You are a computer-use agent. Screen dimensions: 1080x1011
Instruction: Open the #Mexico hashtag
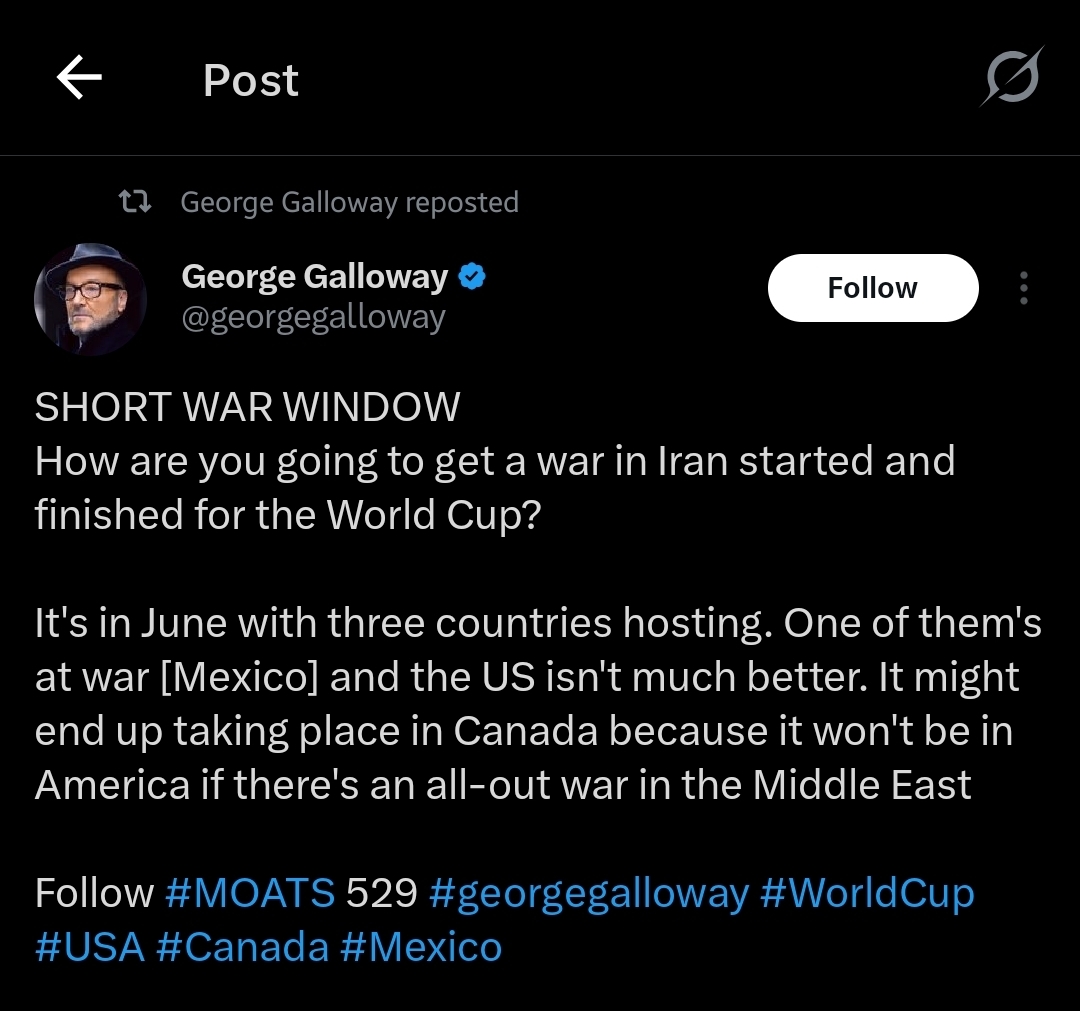click(420, 946)
